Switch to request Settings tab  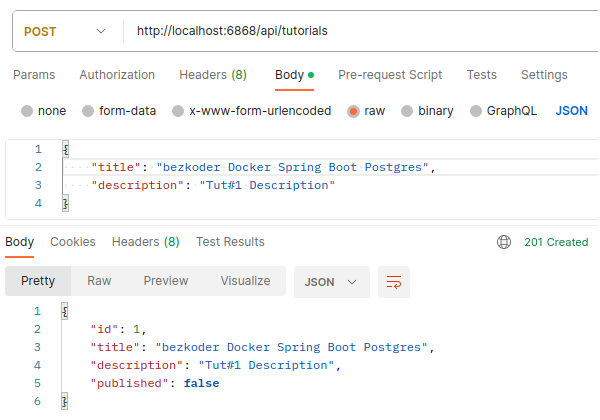click(544, 75)
